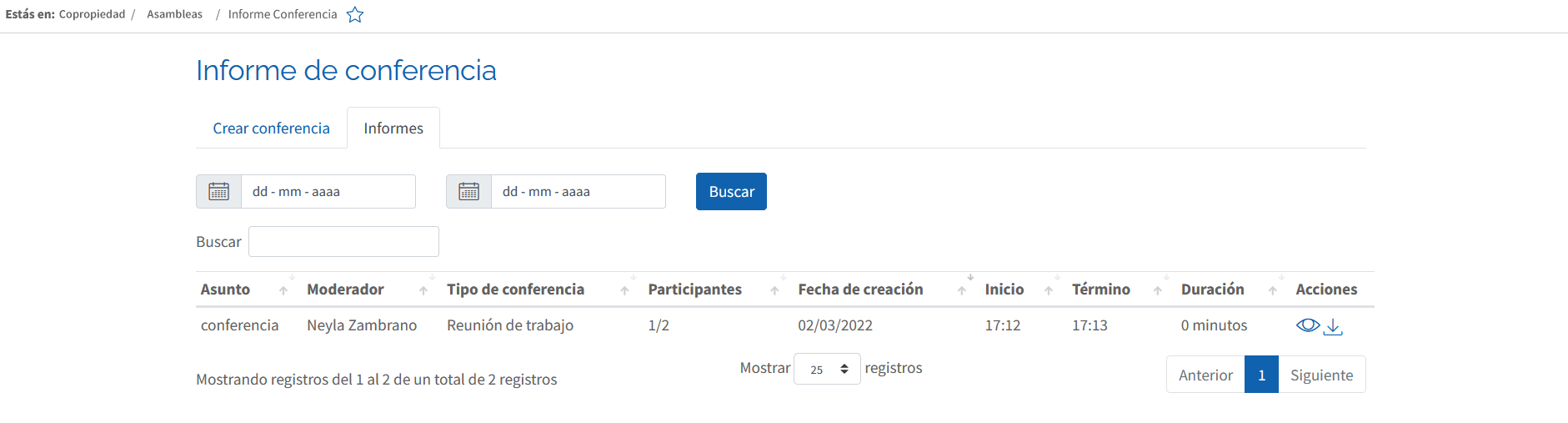Sort table by Duración column

tap(1229, 290)
